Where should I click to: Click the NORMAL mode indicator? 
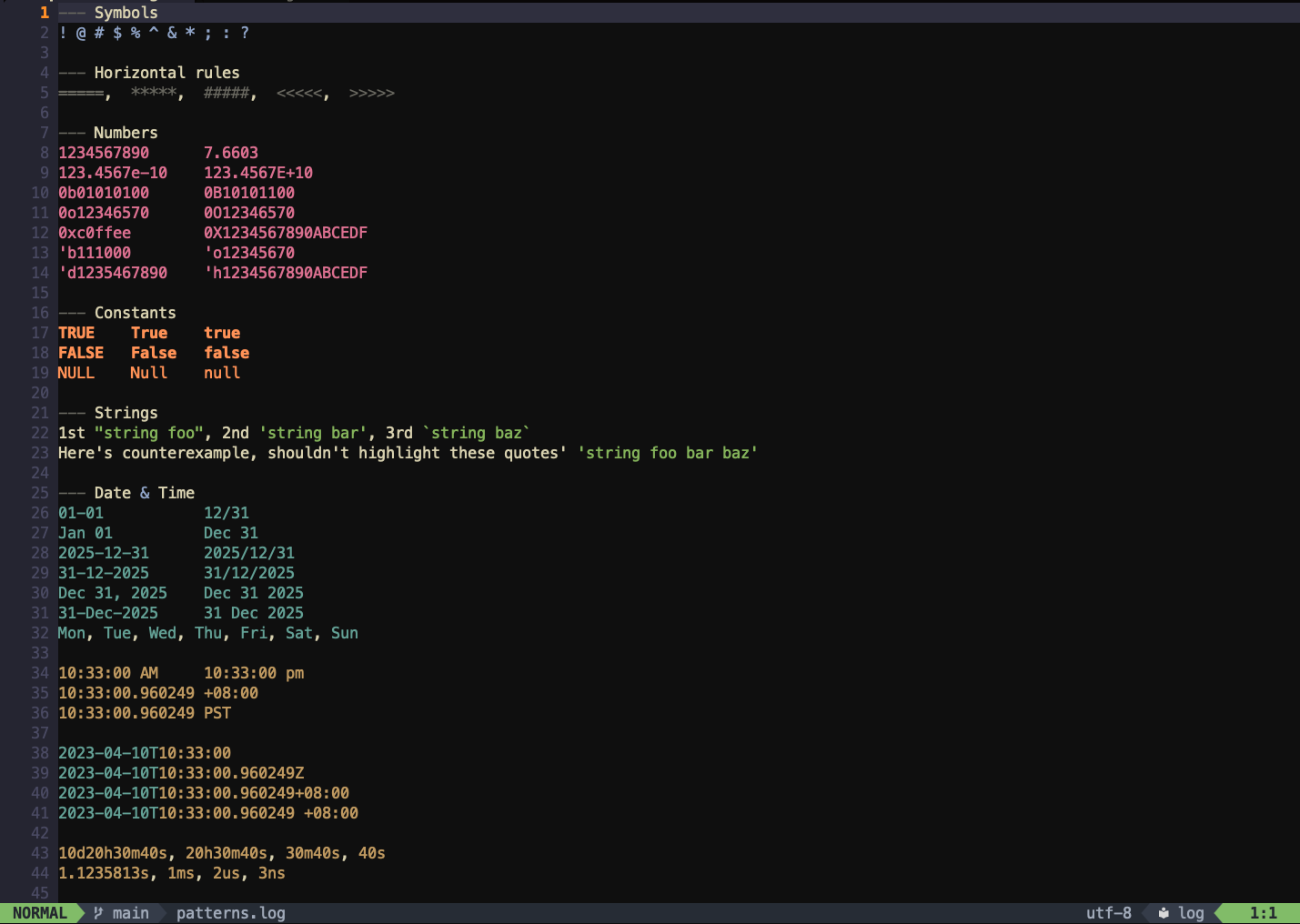click(x=40, y=913)
